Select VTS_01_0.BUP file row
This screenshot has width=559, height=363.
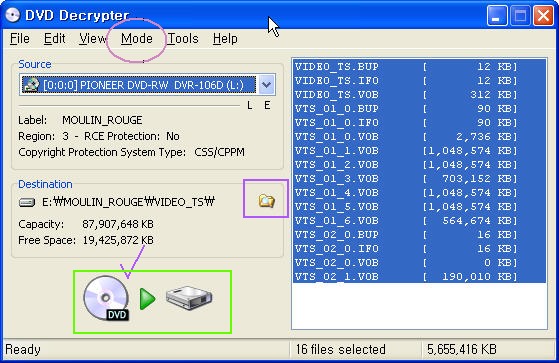click(419, 108)
